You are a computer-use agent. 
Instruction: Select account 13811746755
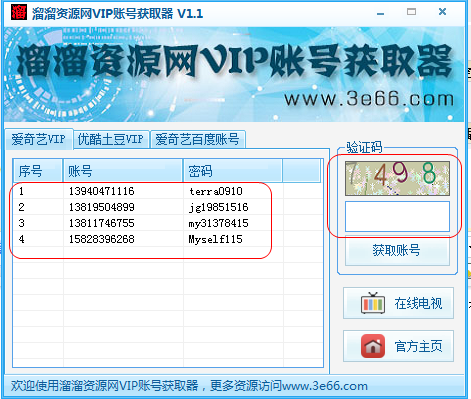coord(101,223)
